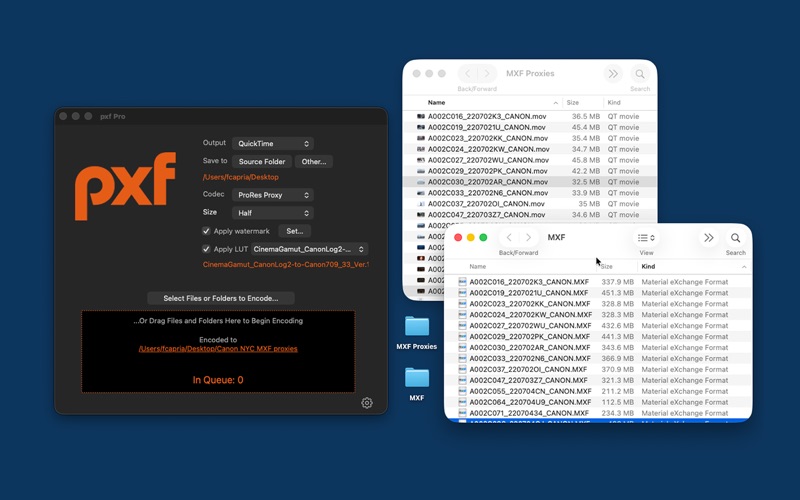
Task: Go back in MXF window
Action: tap(509, 238)
